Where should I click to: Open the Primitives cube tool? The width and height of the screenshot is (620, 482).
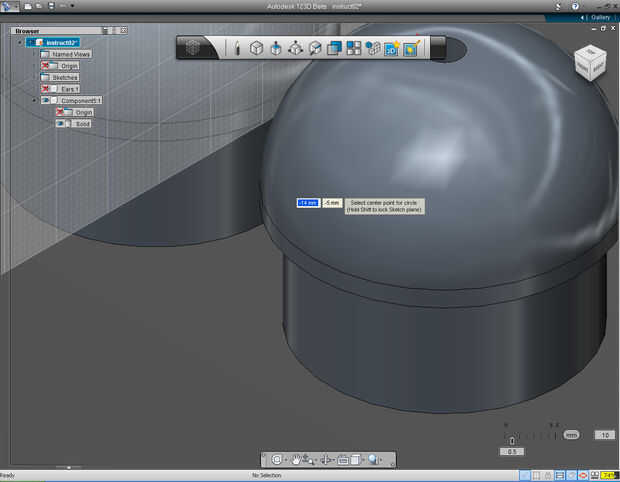coord(256,48)
